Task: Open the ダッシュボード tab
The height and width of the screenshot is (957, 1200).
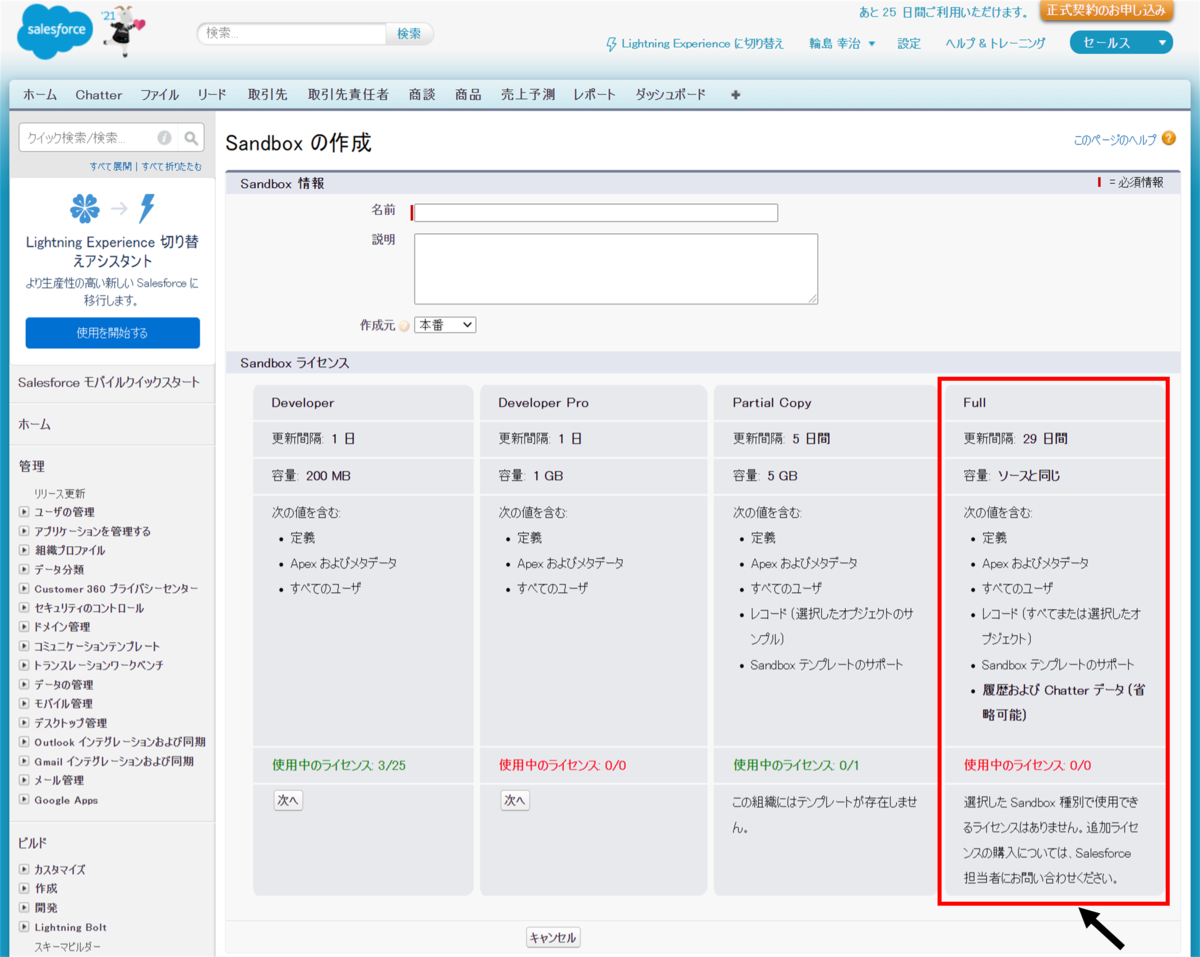Action: 671,95
